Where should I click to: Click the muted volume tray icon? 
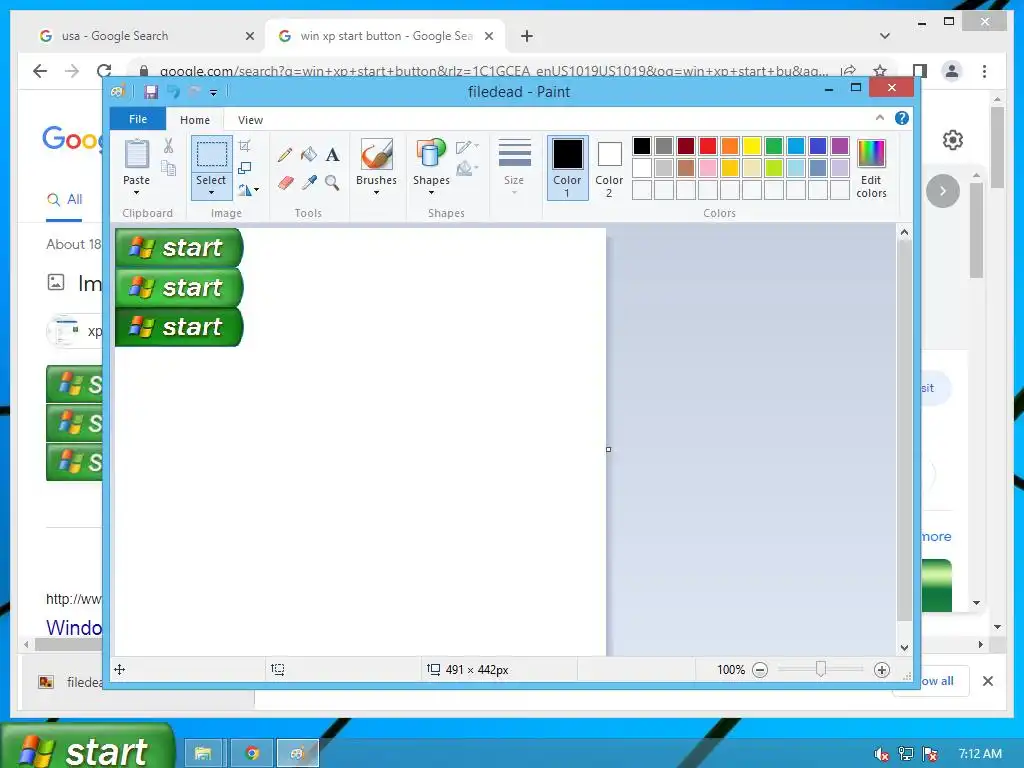[x=881, y=754]
